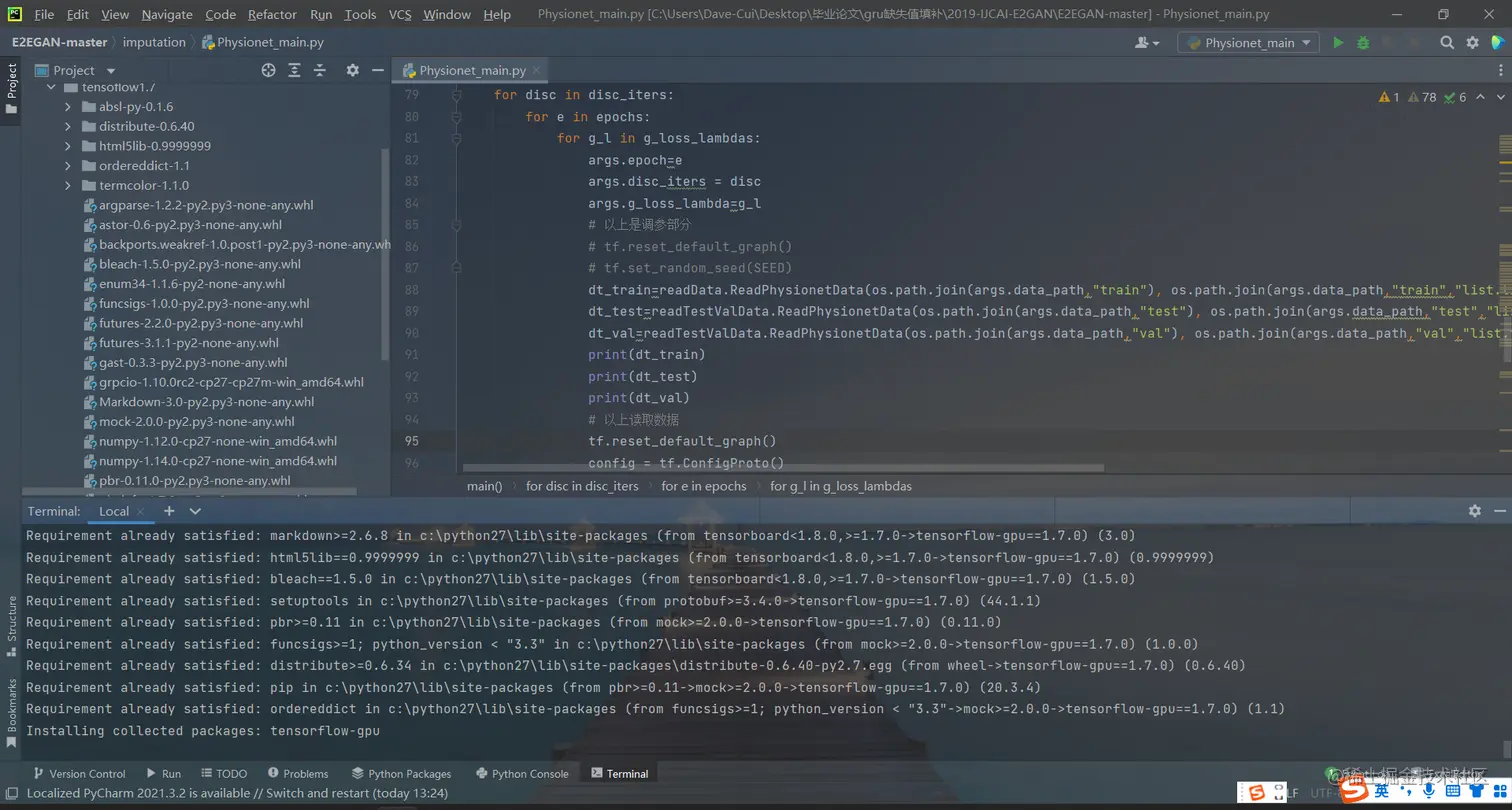Open the Navigate menu
The image size is (1512, 810).
point(167,14)
